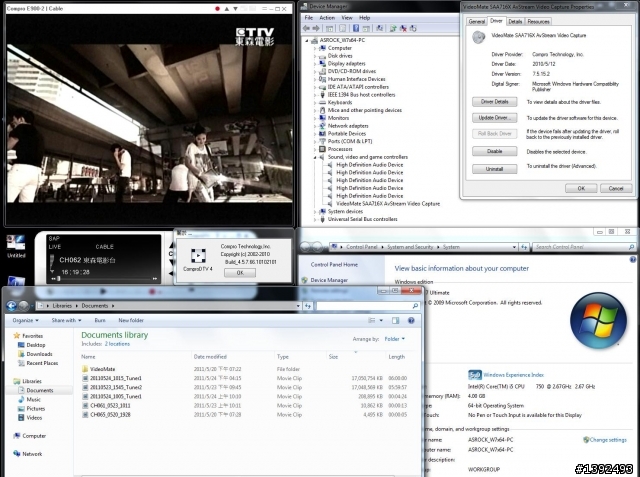Screen dimensions: 640x477
Task: Expand Universal Serial Bus controllers node
Action: pos(315,220)
